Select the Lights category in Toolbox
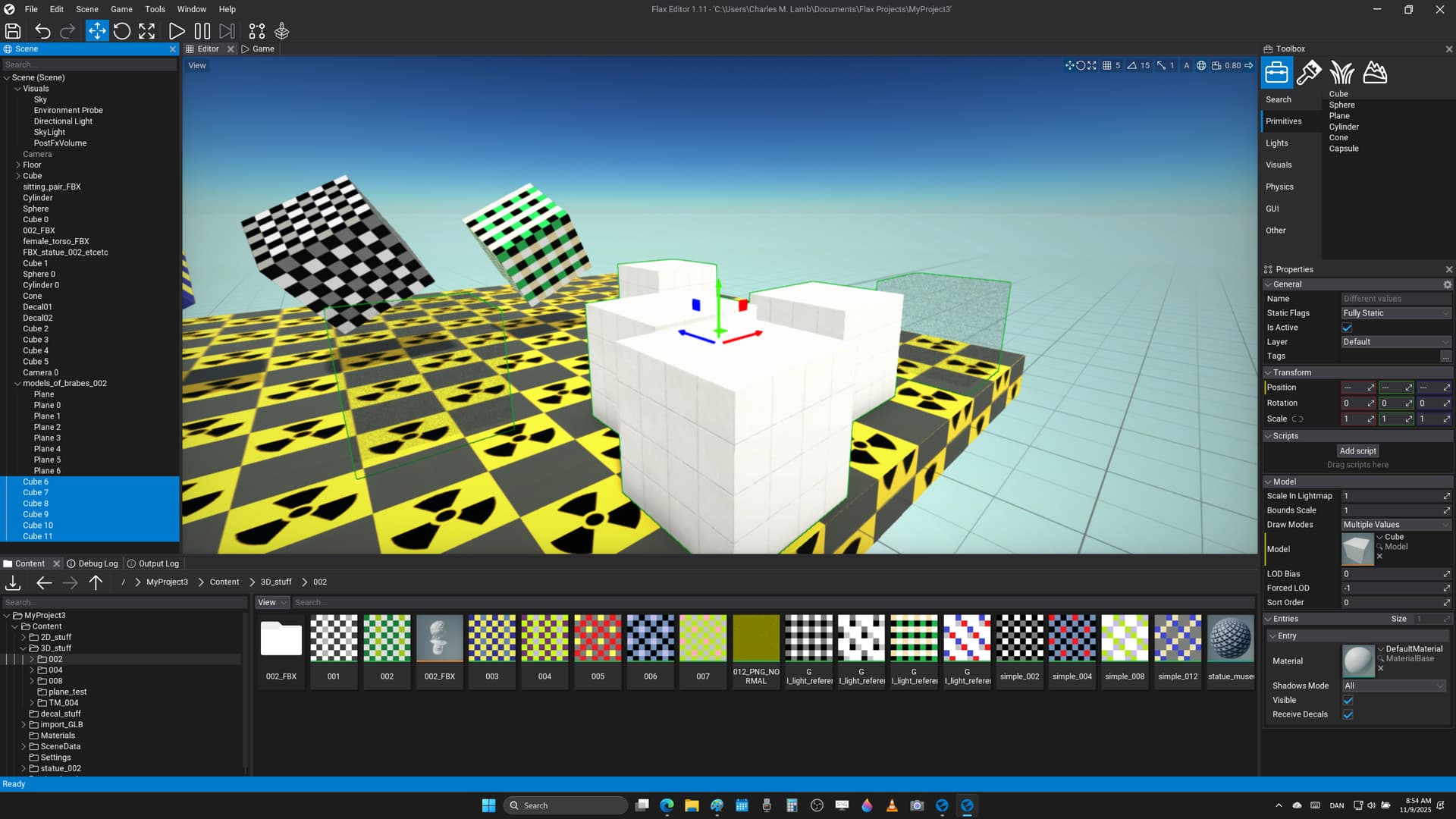The image size is (1456, 819). click(1277, 143)
